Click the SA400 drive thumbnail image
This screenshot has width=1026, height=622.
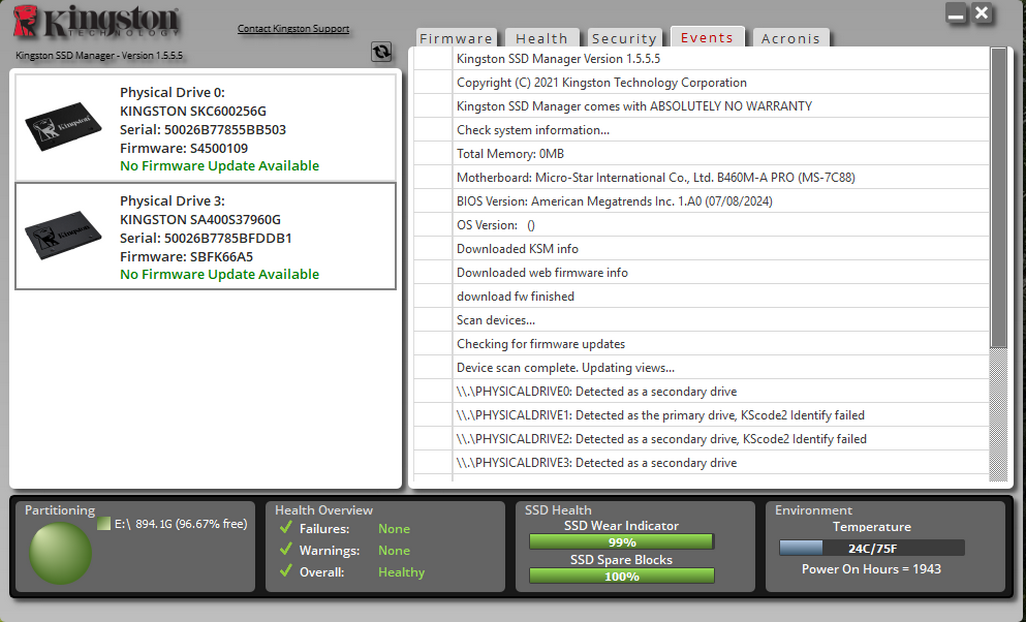[x=61, y=236]
